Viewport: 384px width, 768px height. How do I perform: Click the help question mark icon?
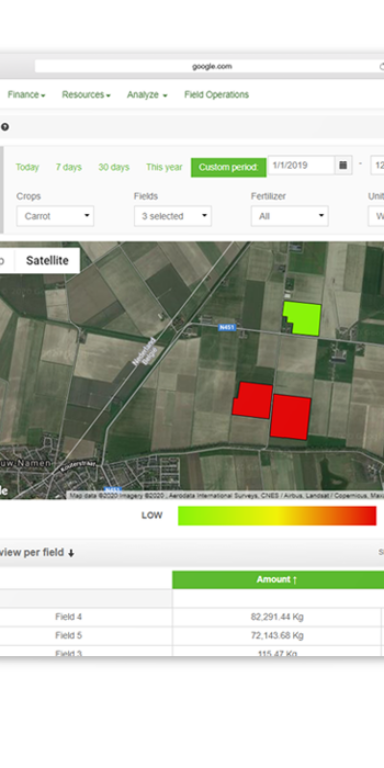tap(4, 127)
